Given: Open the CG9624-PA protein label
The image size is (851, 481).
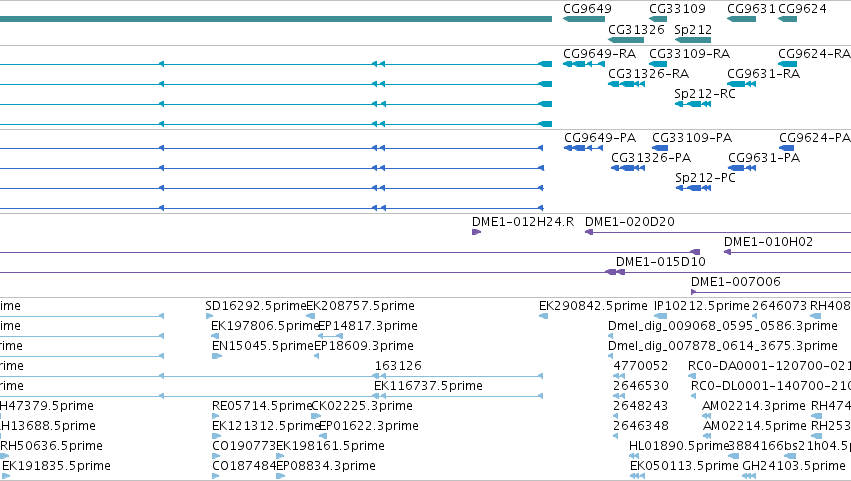Looking at the screenshot, I should point(815,138).
